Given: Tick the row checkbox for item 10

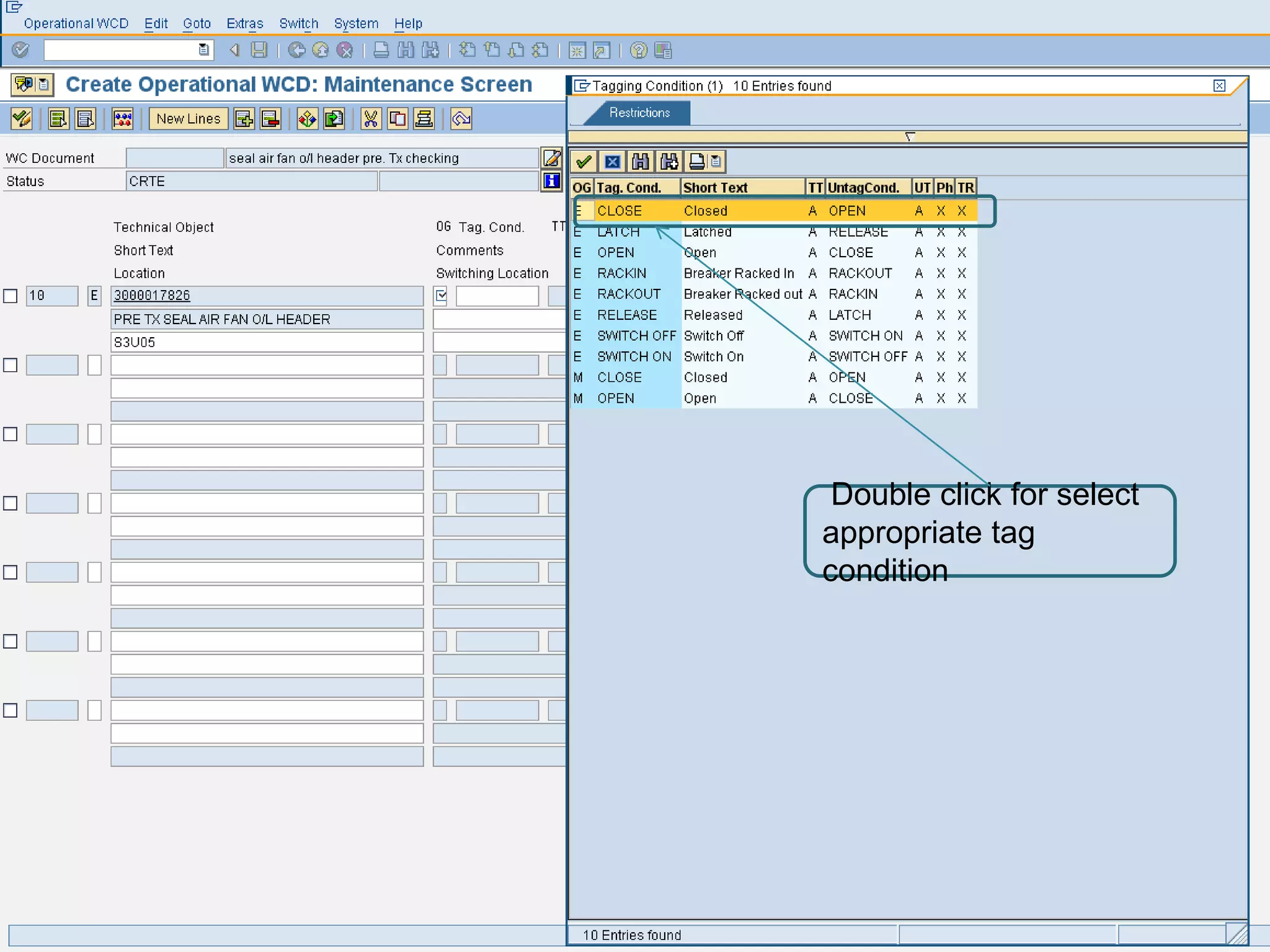Looking at the screenshot, I should (x=11, y=296).
